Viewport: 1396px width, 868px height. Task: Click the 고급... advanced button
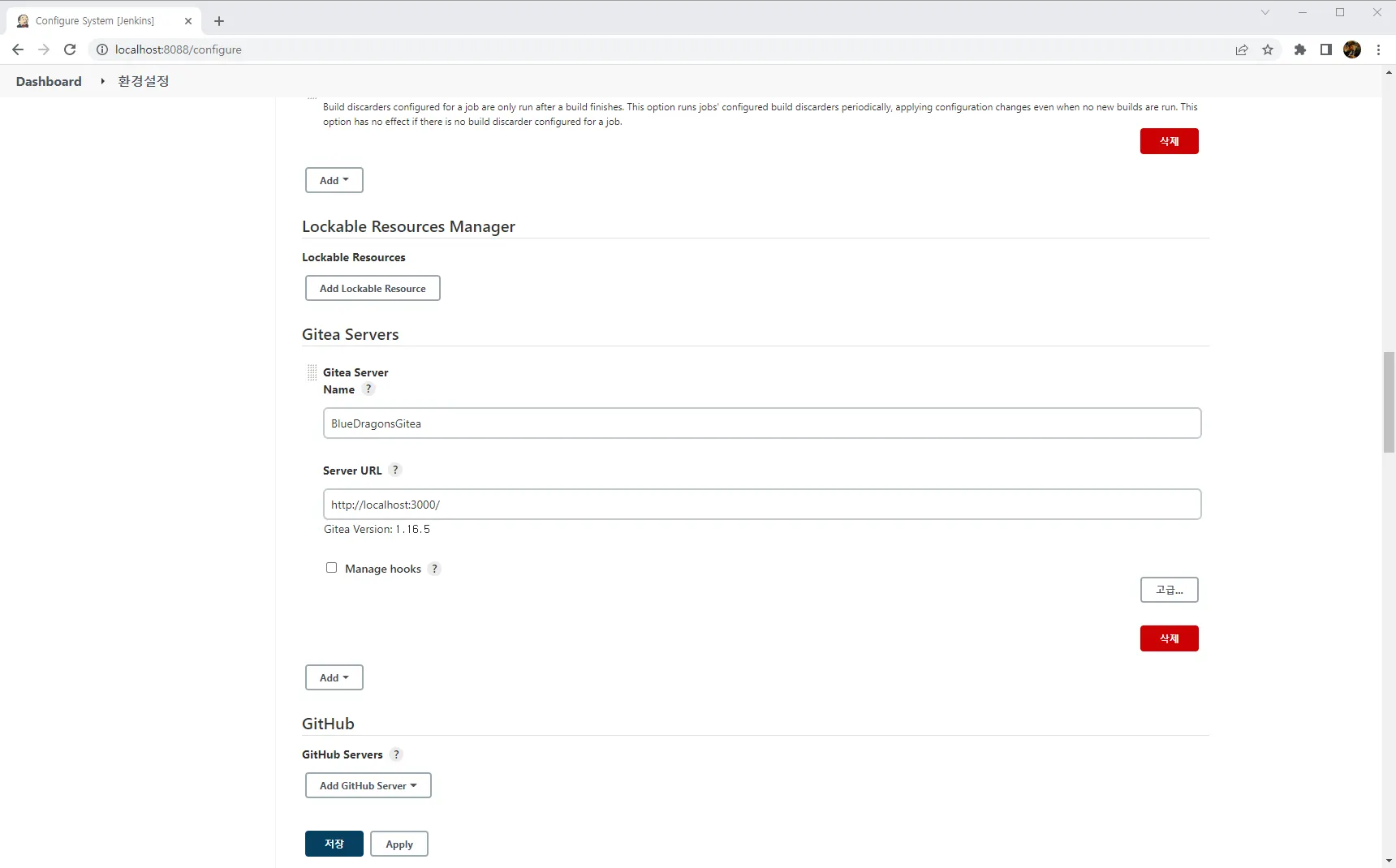pos(1170,590)
